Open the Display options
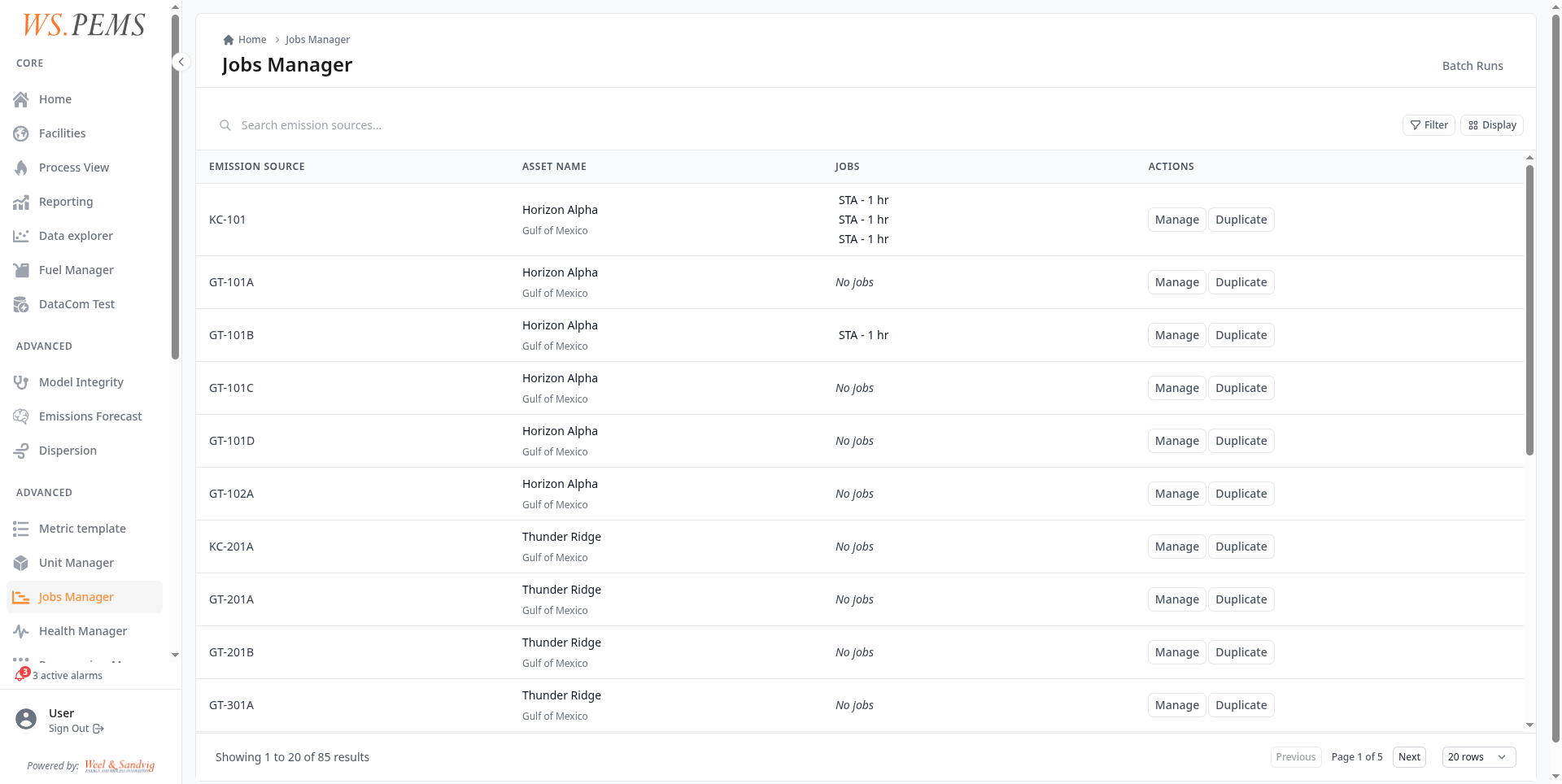Image resolution: width=1562 pixels, height=784 pixels. point(1492,125)
